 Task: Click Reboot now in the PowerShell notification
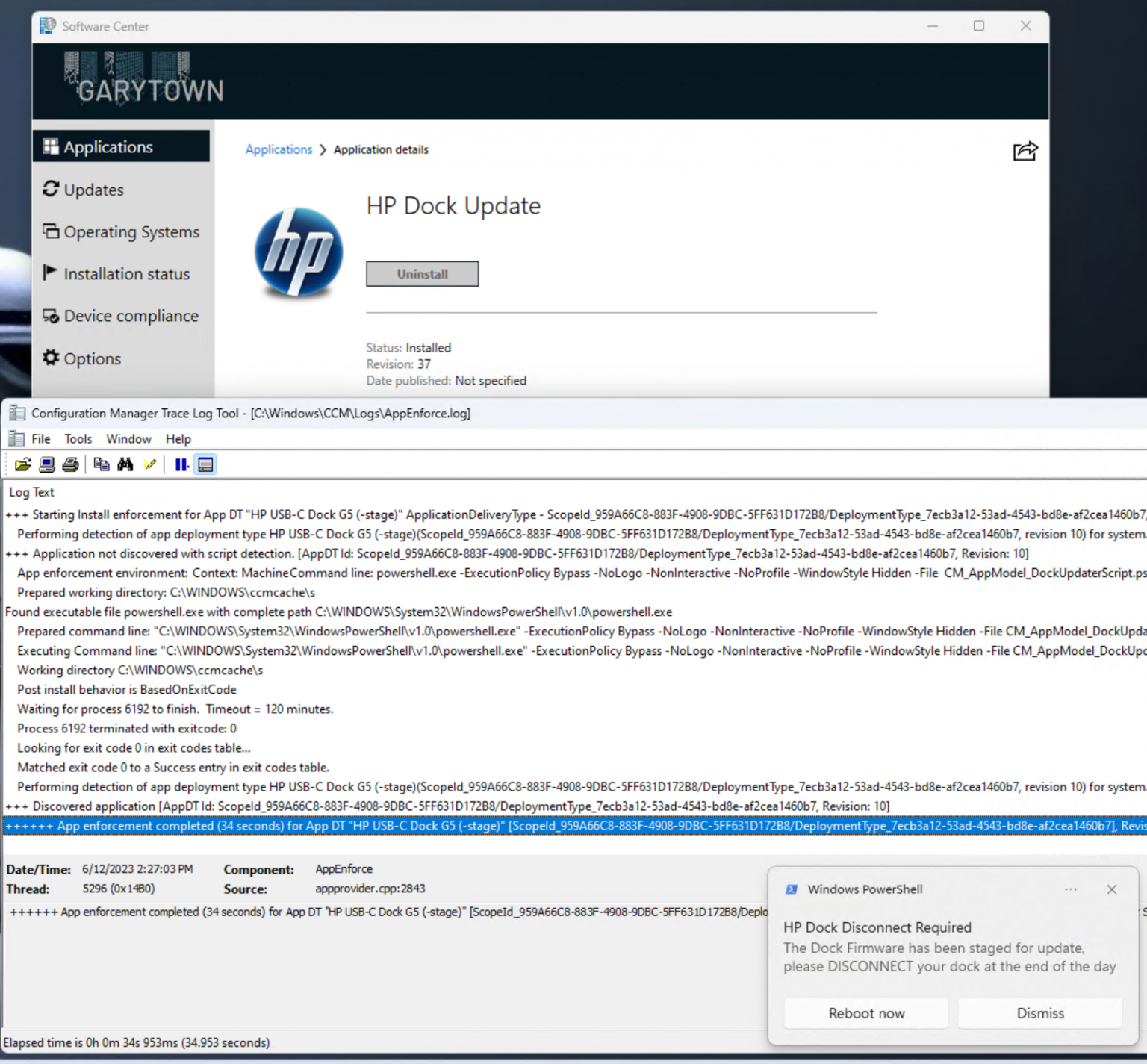click(x=865, y=1013)
